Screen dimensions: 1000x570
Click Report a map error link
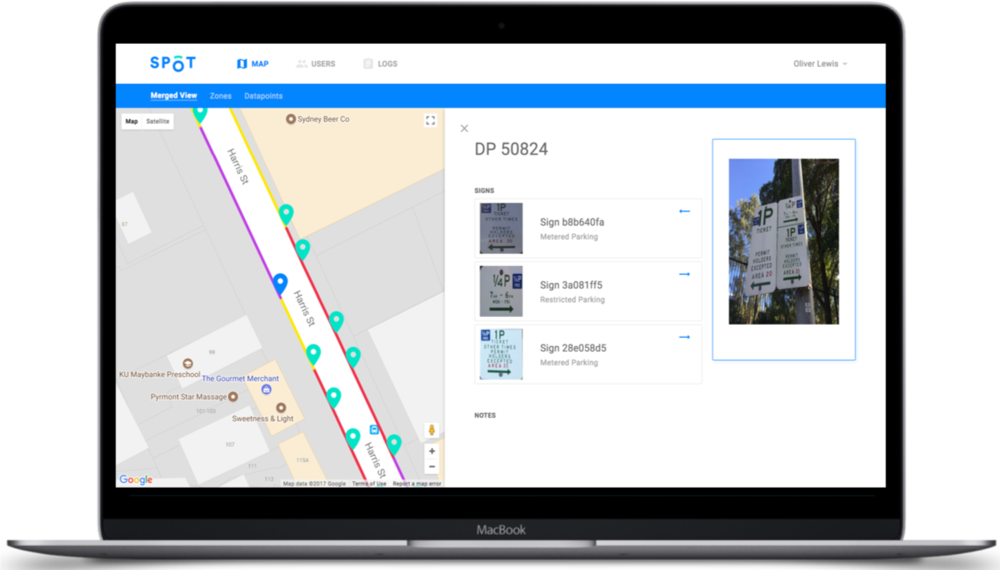click(417, 484)
